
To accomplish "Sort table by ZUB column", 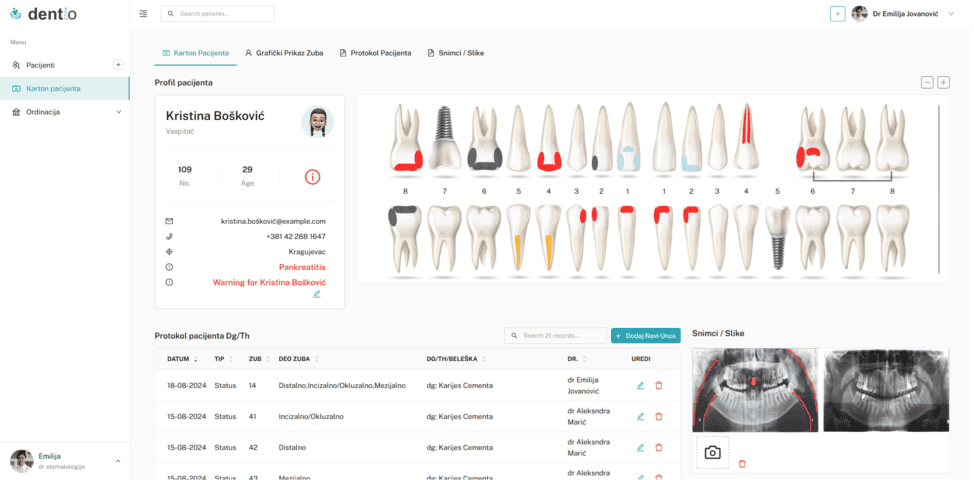I will tap(258, 359).
